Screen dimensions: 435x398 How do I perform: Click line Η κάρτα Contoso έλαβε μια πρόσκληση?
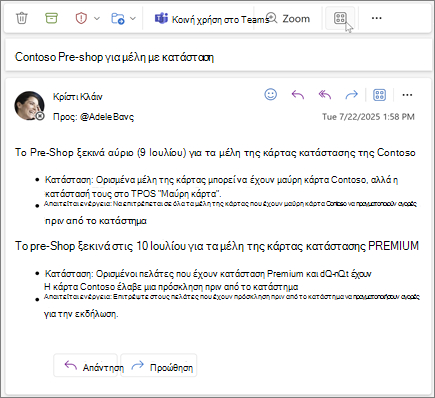pos(171,287)
